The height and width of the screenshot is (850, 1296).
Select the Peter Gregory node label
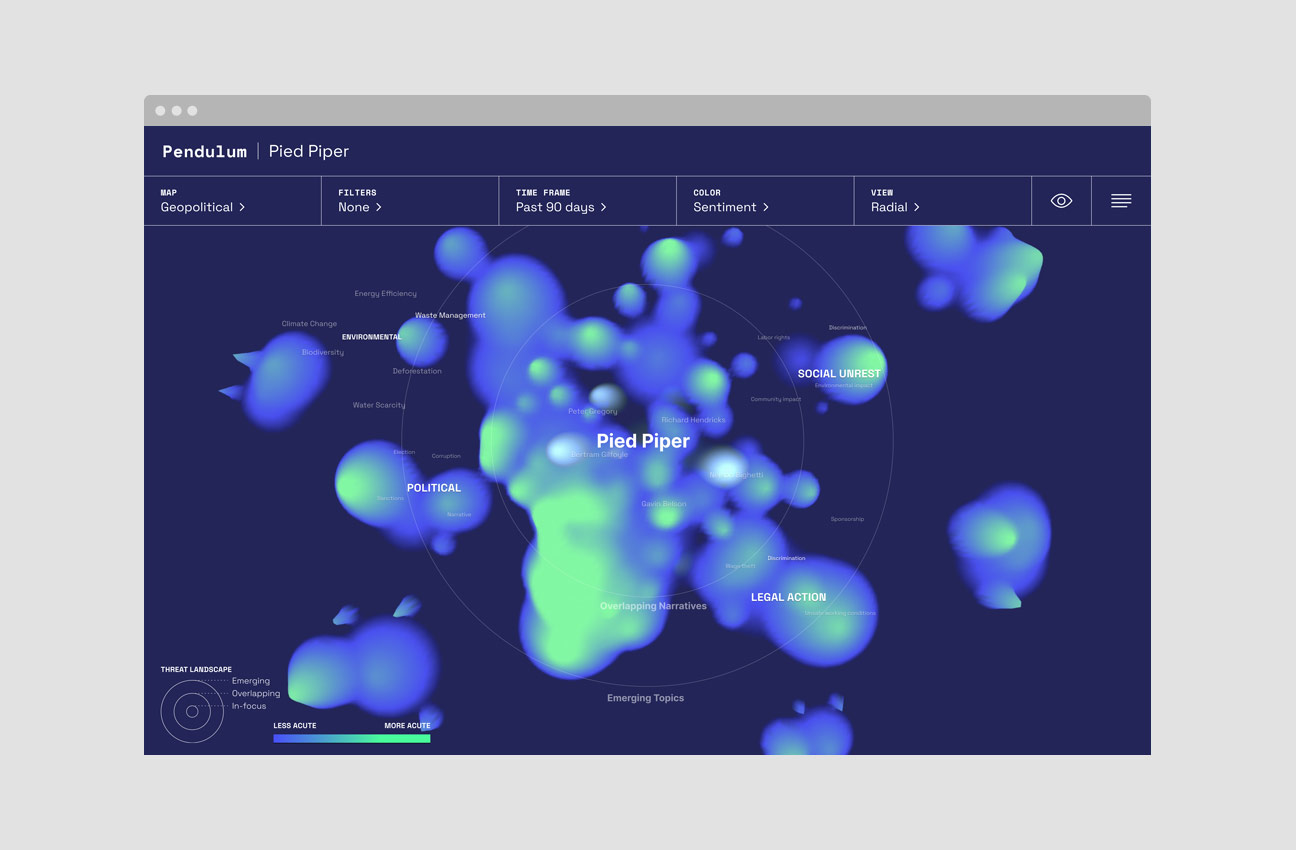593,411
